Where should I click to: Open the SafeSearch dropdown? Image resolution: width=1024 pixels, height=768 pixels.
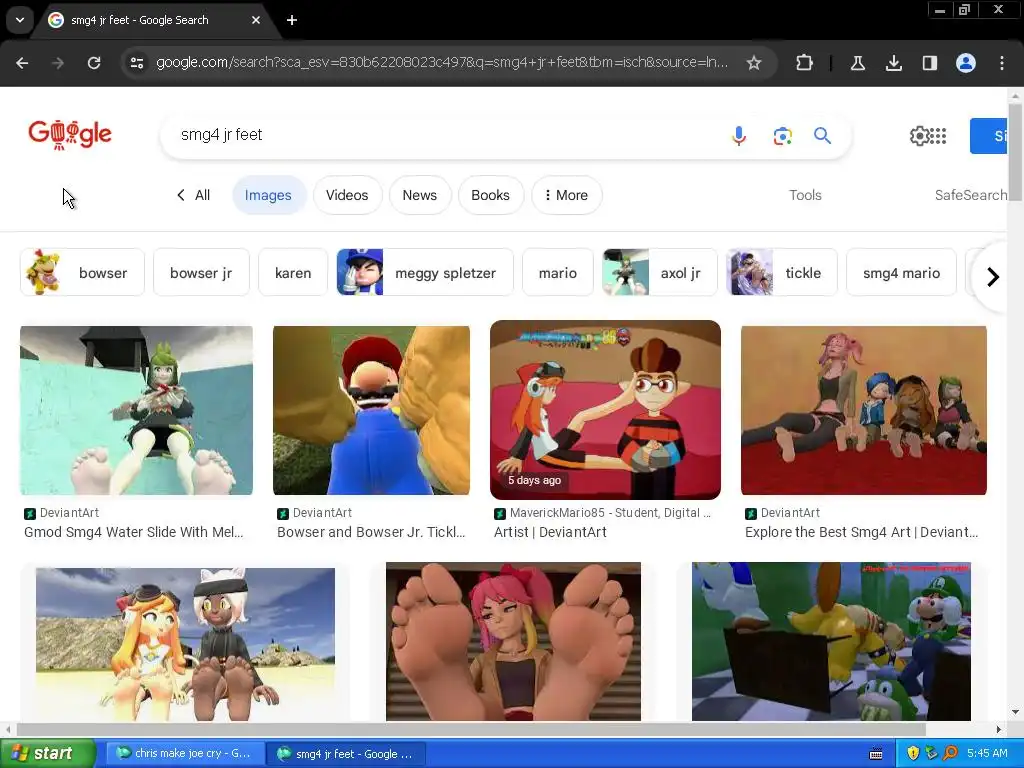(970, 195)
